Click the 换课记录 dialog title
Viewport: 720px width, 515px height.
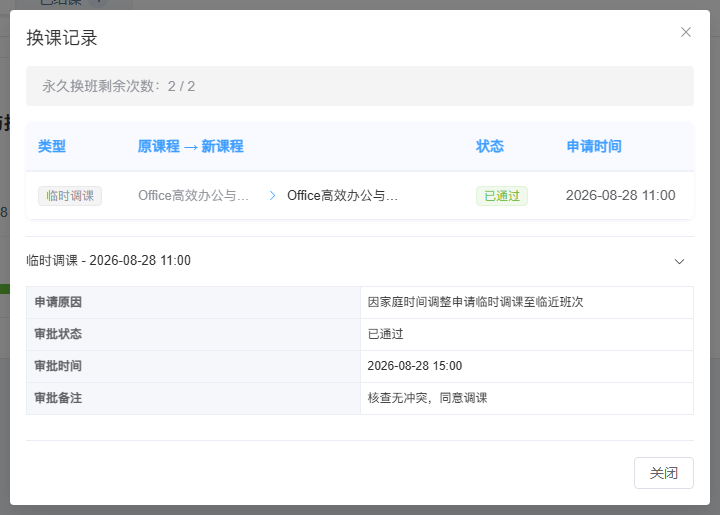tap(62, 38)
